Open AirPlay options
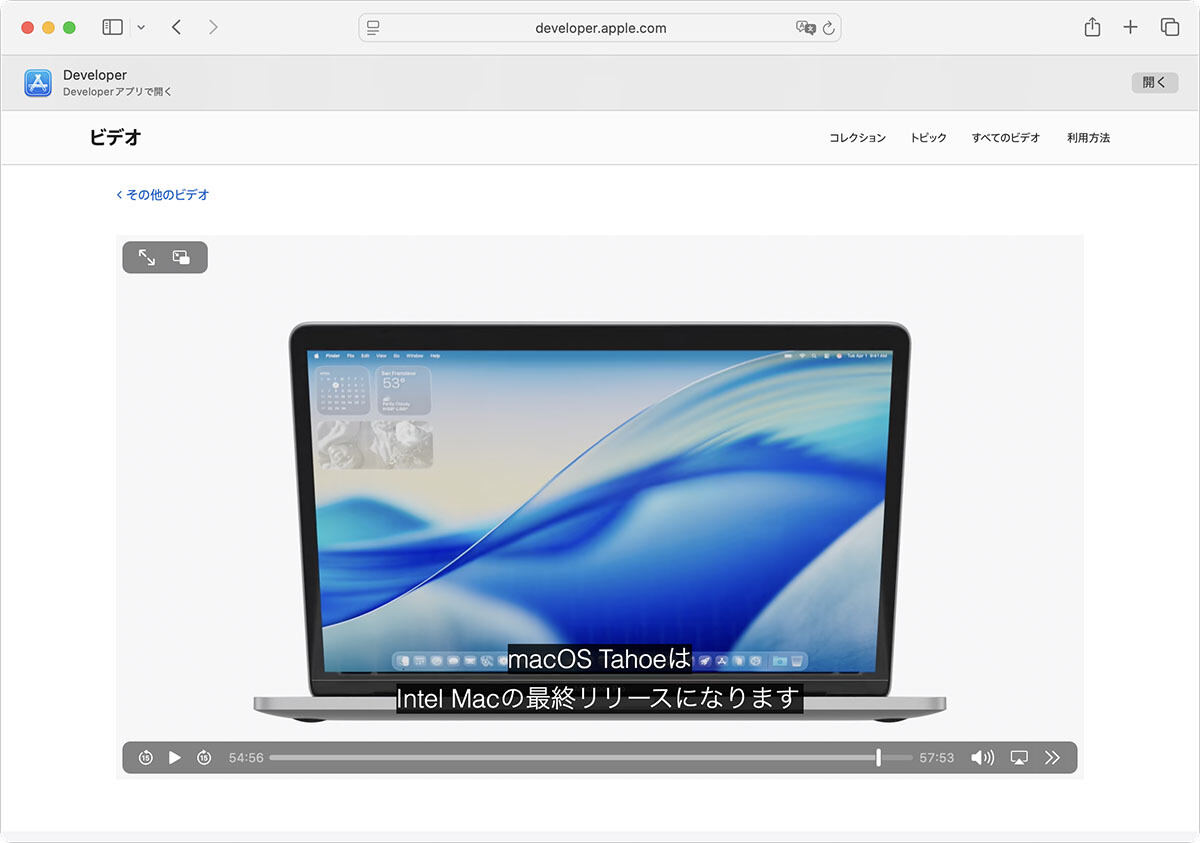 pyautogui.click(x=1019, y=758)
